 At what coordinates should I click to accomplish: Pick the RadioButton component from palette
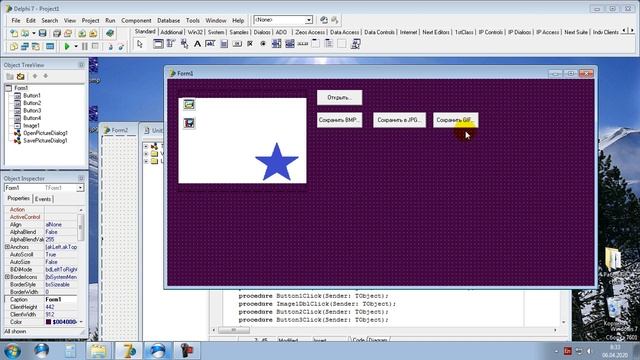coord(263,44)
